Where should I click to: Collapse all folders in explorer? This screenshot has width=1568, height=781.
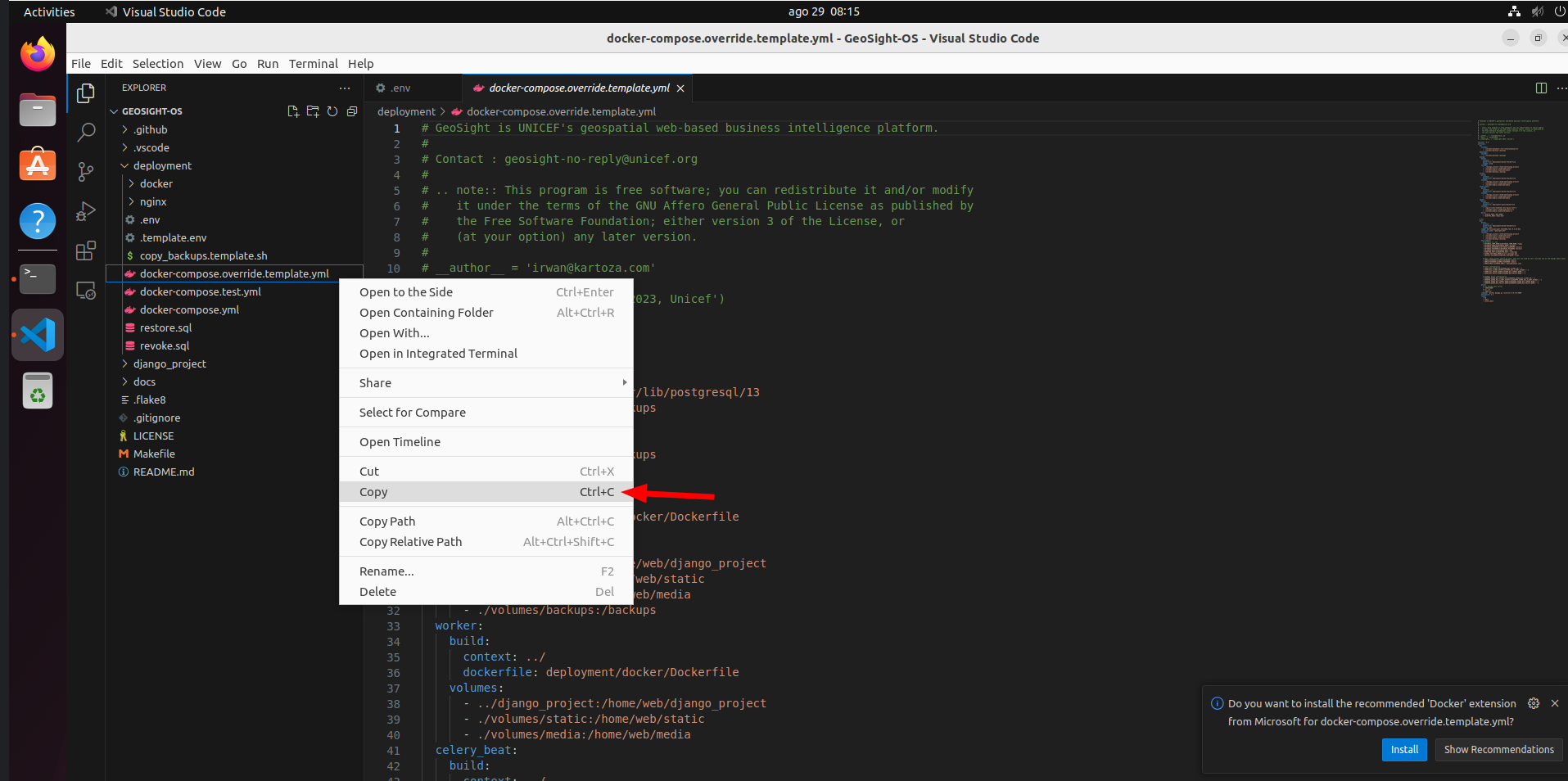[x=352, y=111]
